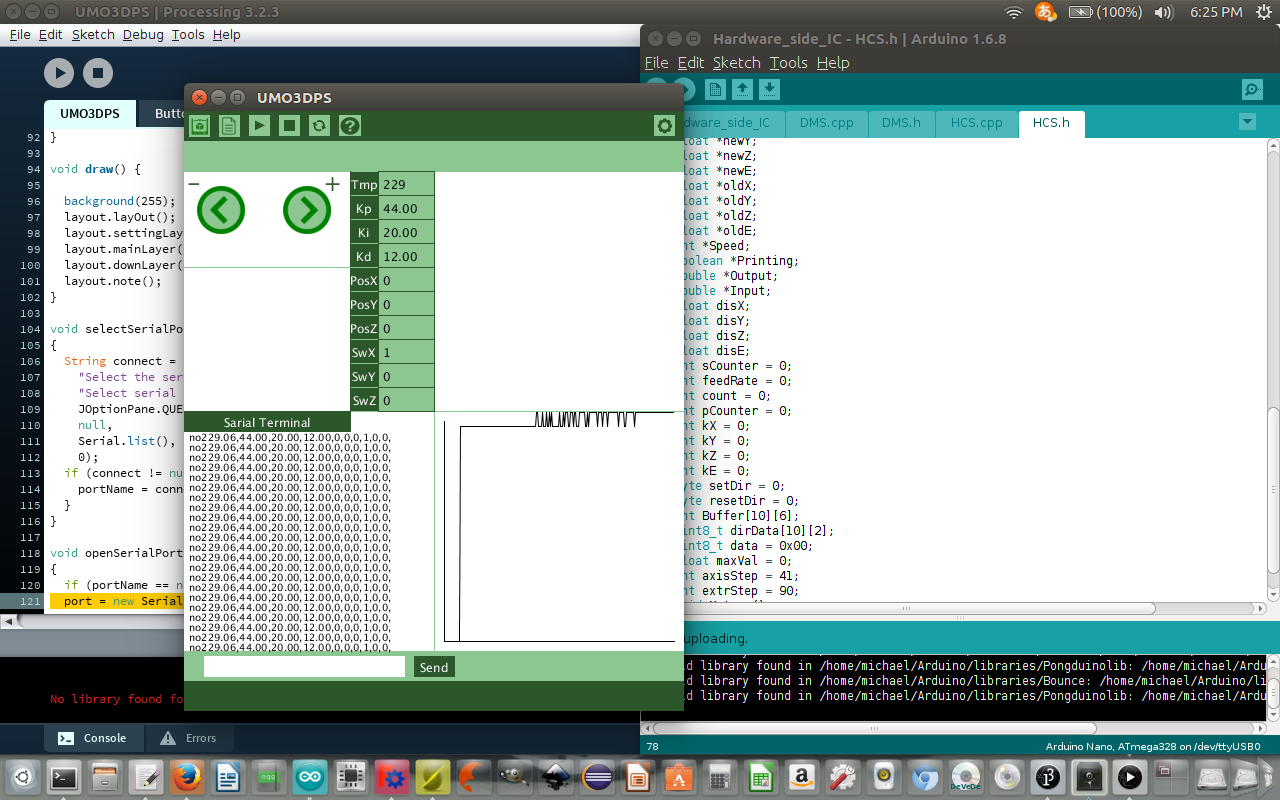Open the Debug menu in Processing
This screenshot has width=1280, height=800.
point(143,34)
